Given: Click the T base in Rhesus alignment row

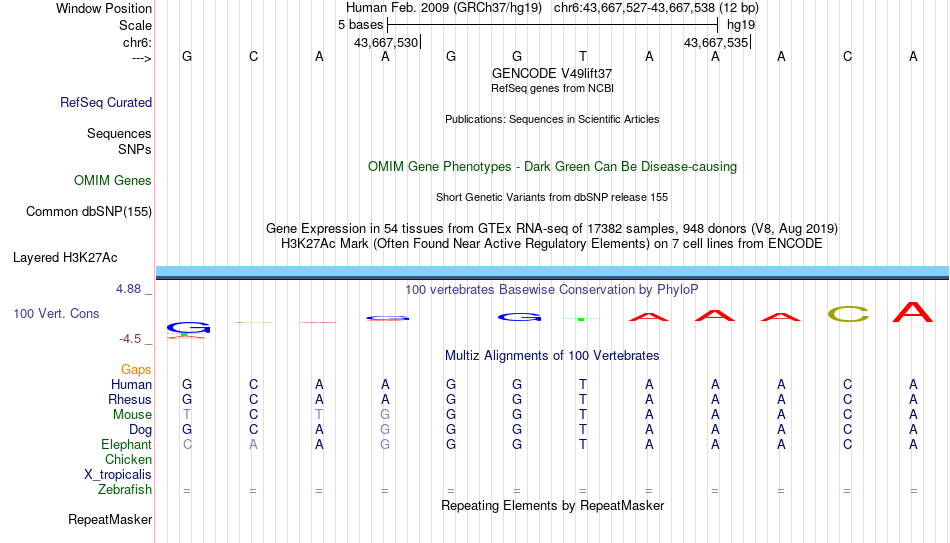Looking at the screenshot, I should tap(583, 399).
